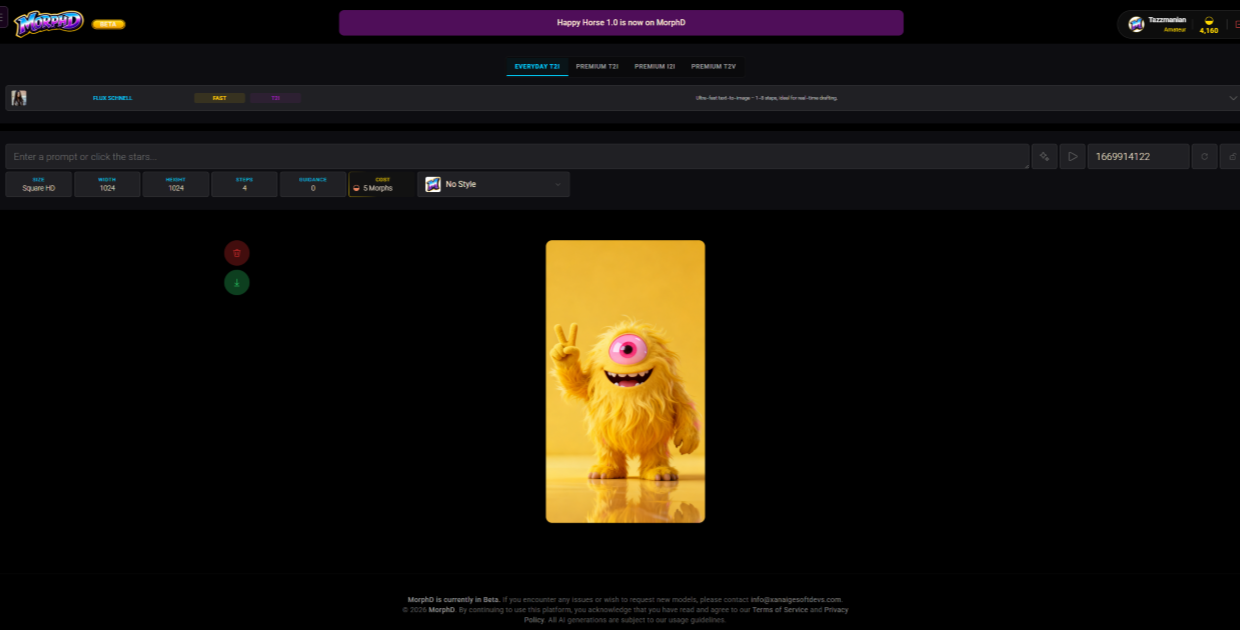Click the green download image icon
Viewport: 1240px width, 630px height.
236,283
